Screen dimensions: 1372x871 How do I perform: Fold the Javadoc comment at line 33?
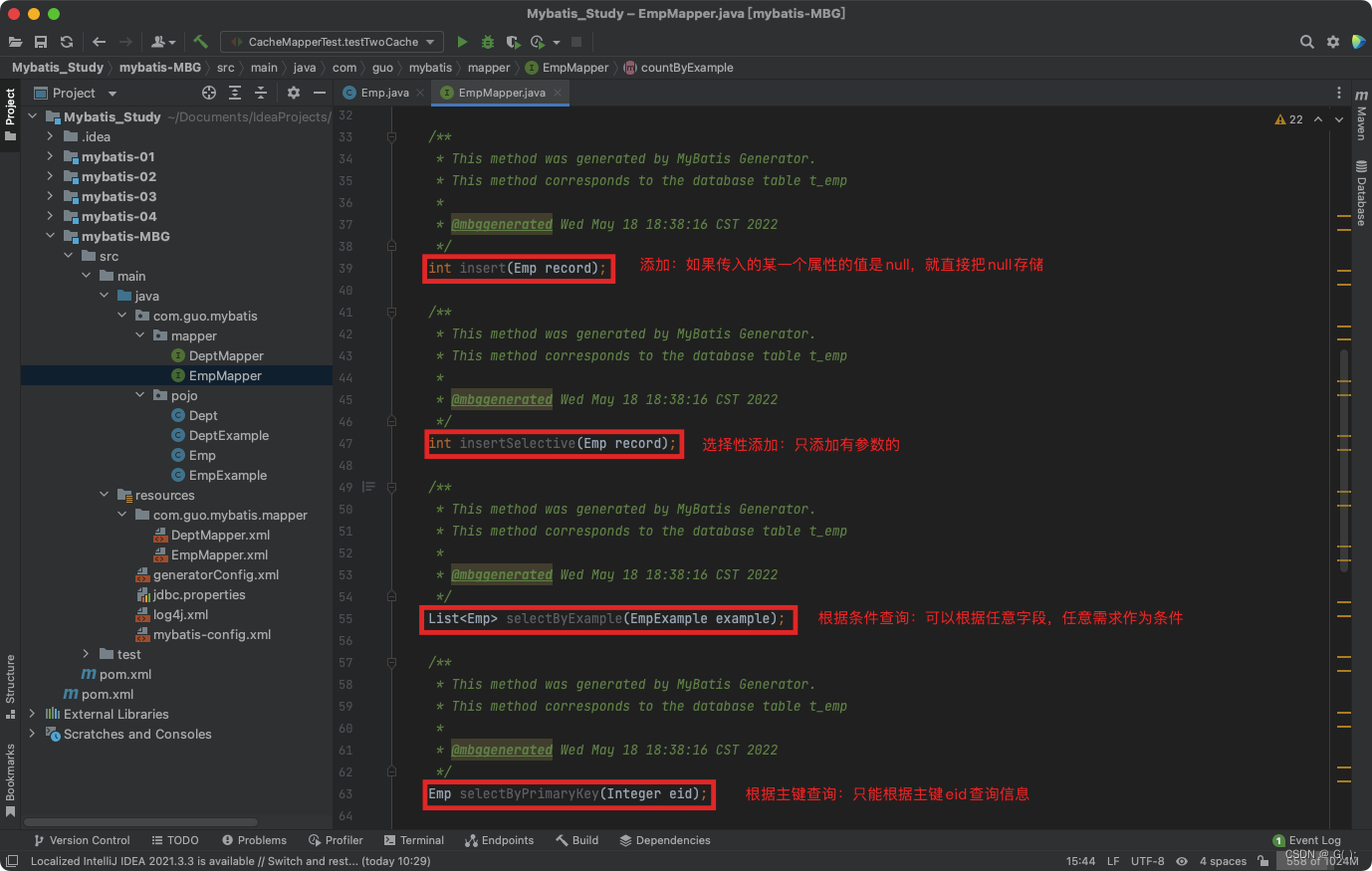tap(391, 137)
